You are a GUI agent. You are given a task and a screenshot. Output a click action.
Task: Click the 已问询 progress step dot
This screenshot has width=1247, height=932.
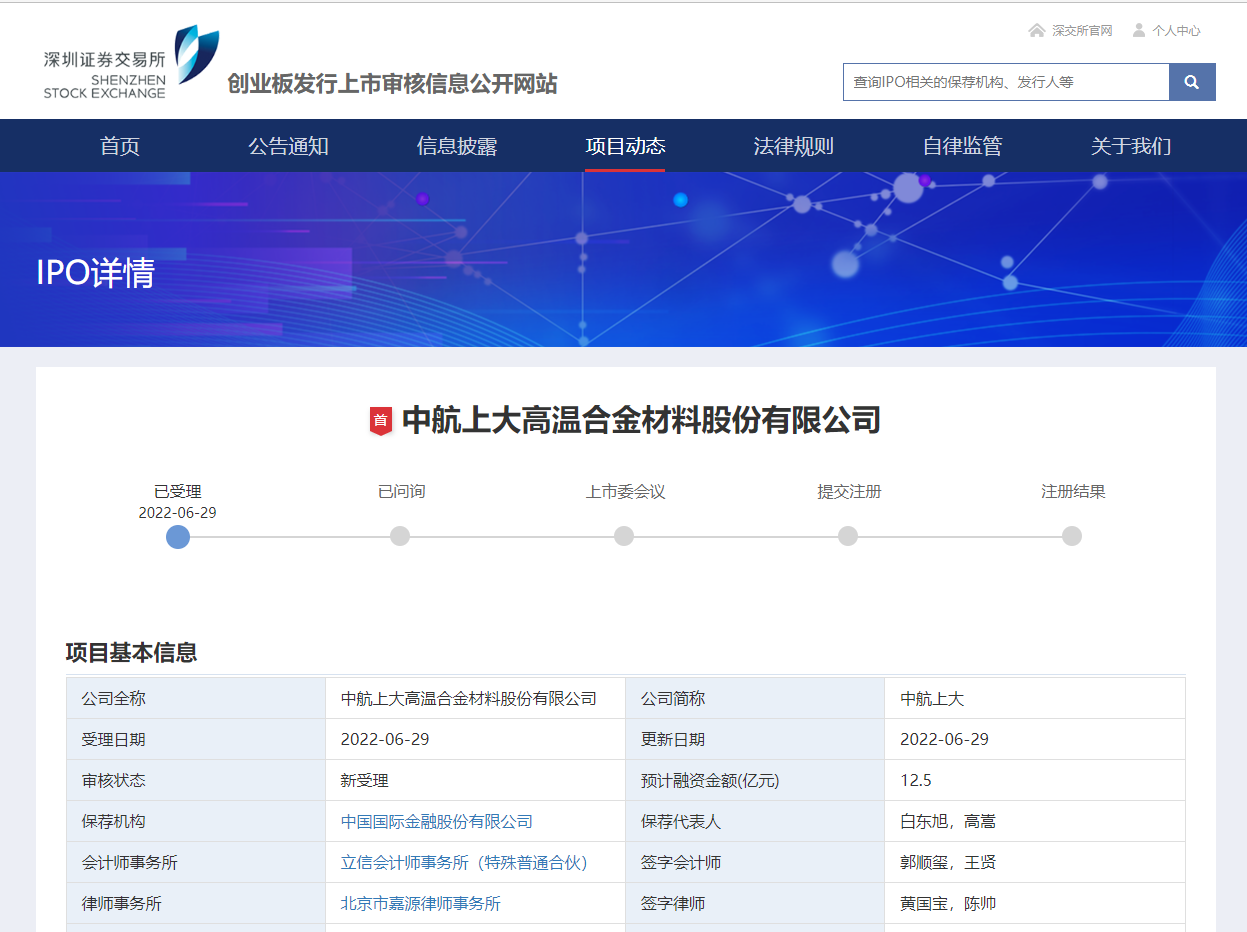pyautogui.click(x=400, y=536)
